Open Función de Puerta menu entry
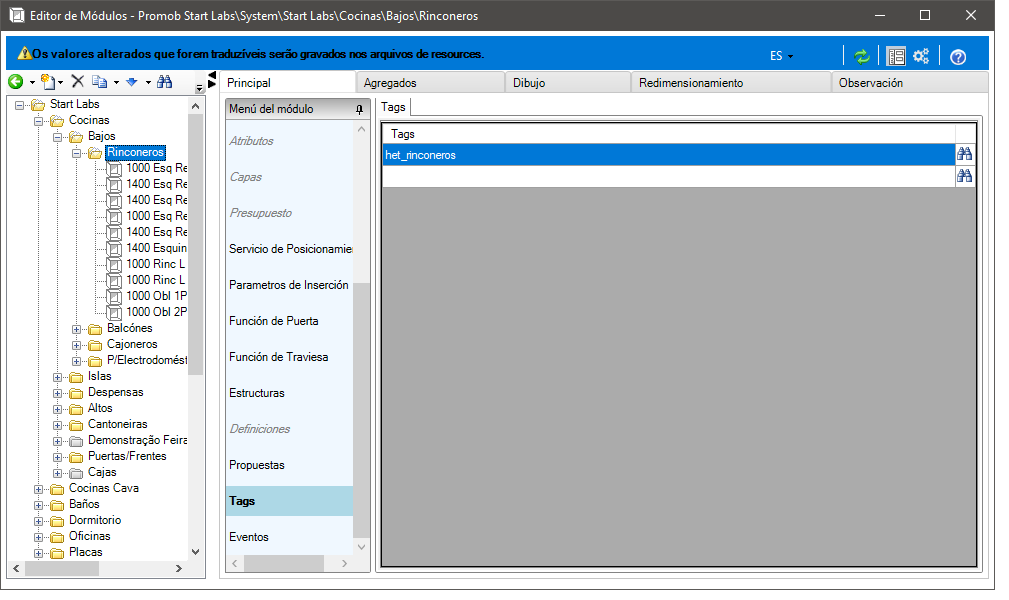The height and width of the screenshot is (600, 1009). coord(290,321)
